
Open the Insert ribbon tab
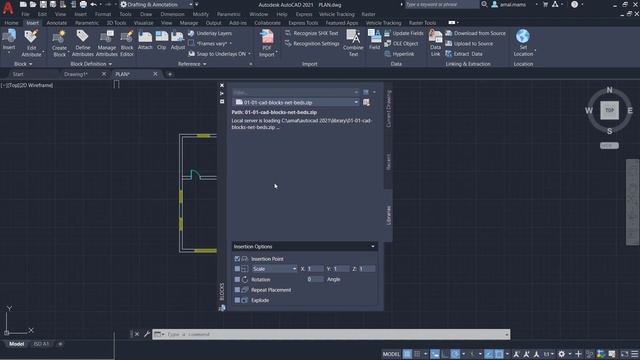pos(32,23)
